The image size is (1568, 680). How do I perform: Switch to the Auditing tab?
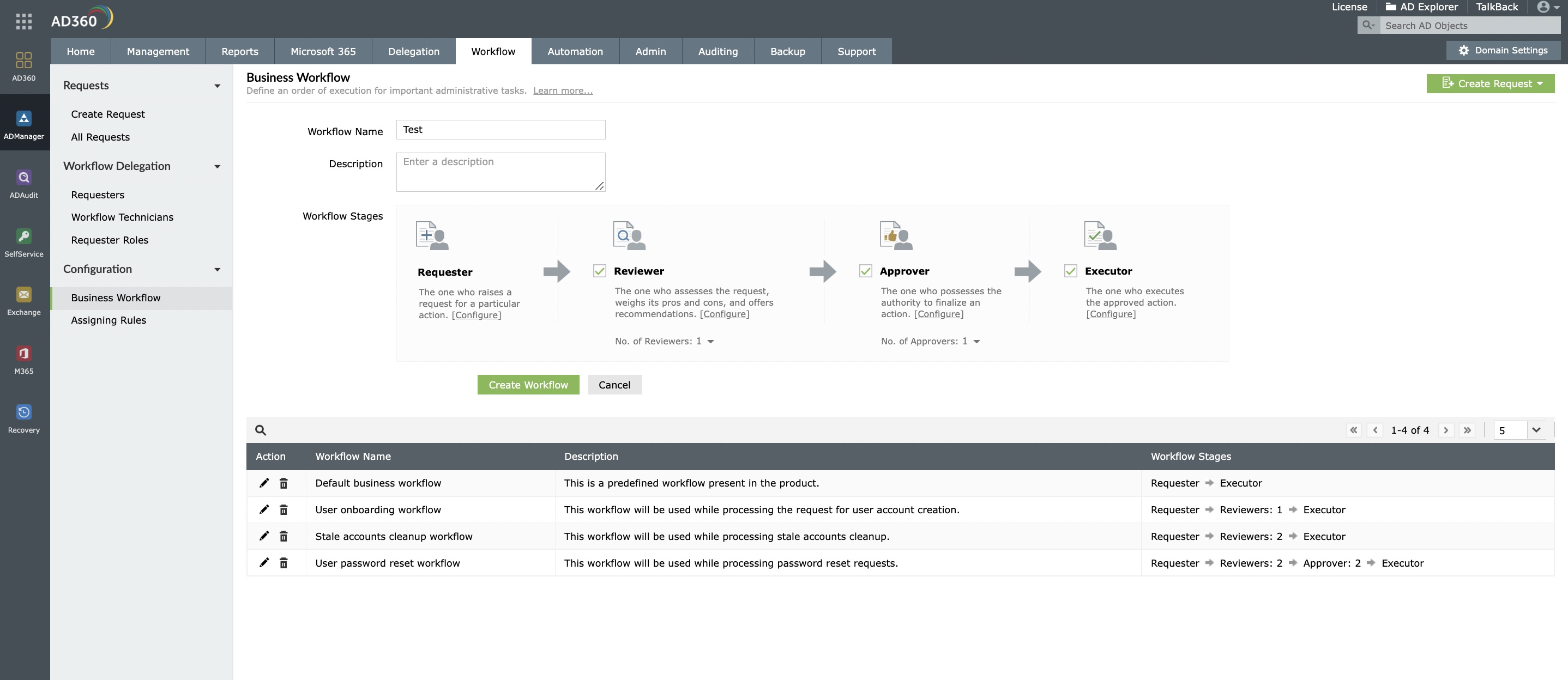click(717, 51)
